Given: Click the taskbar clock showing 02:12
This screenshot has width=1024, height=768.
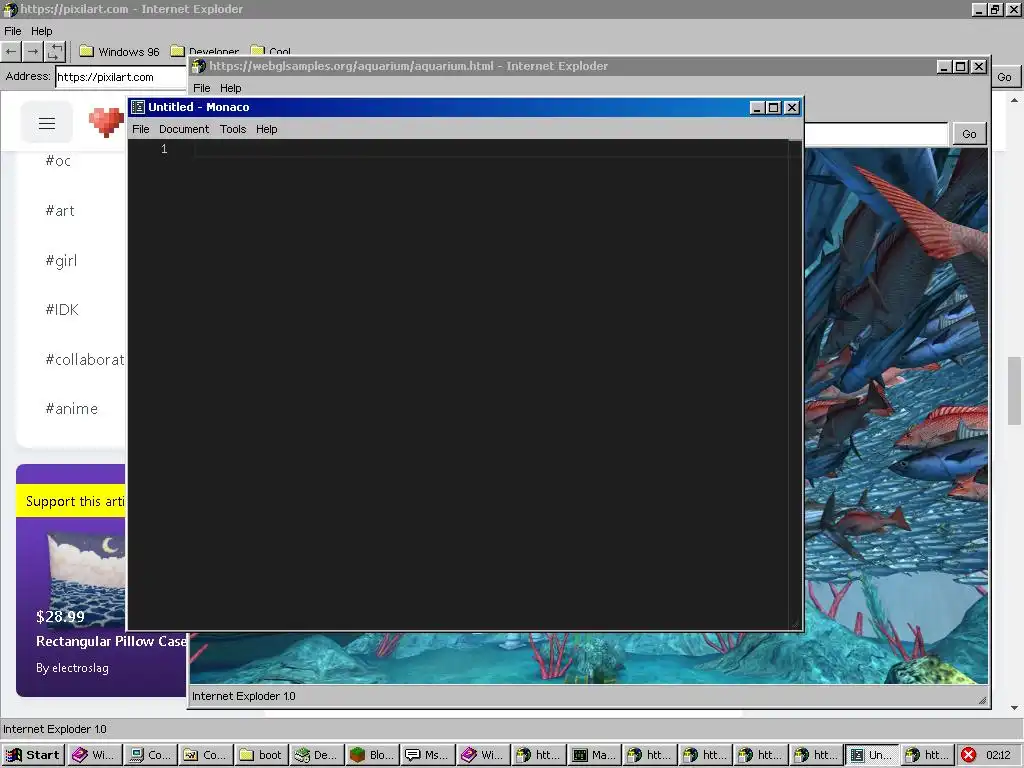Looking at the screenshot, I should point(999,755).
